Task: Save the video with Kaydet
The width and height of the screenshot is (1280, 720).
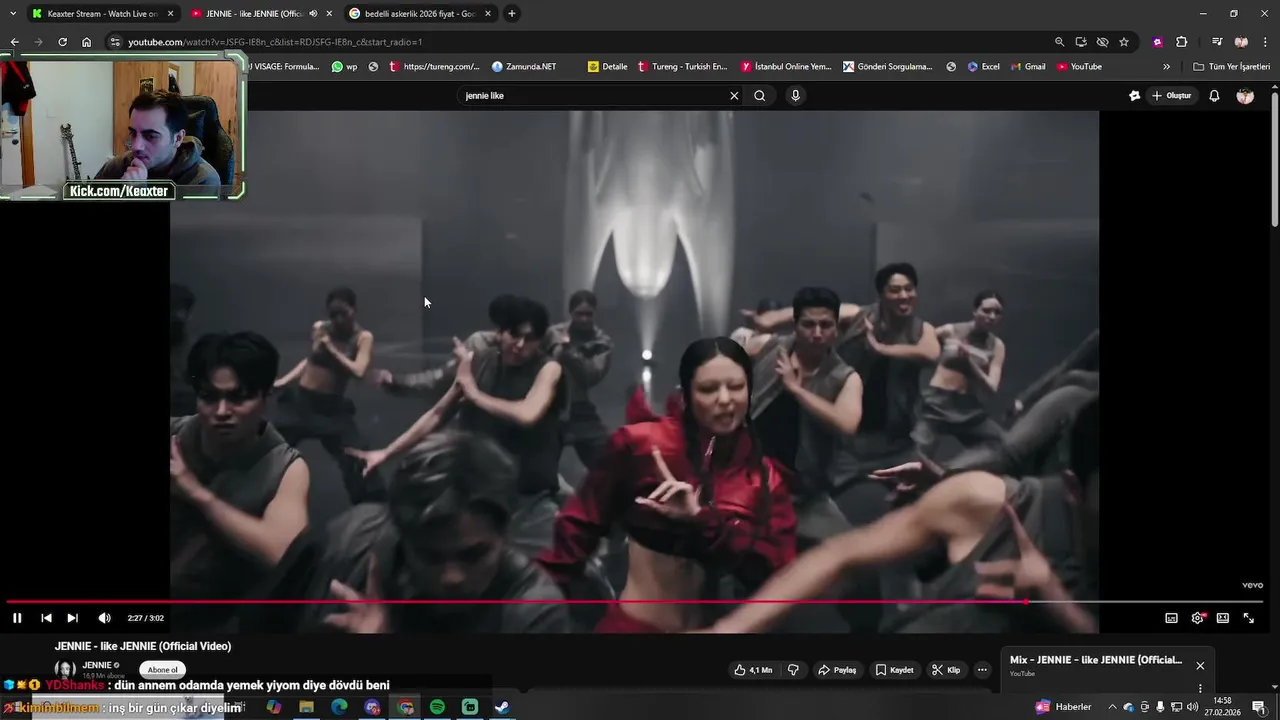Action: pos(894,670)
